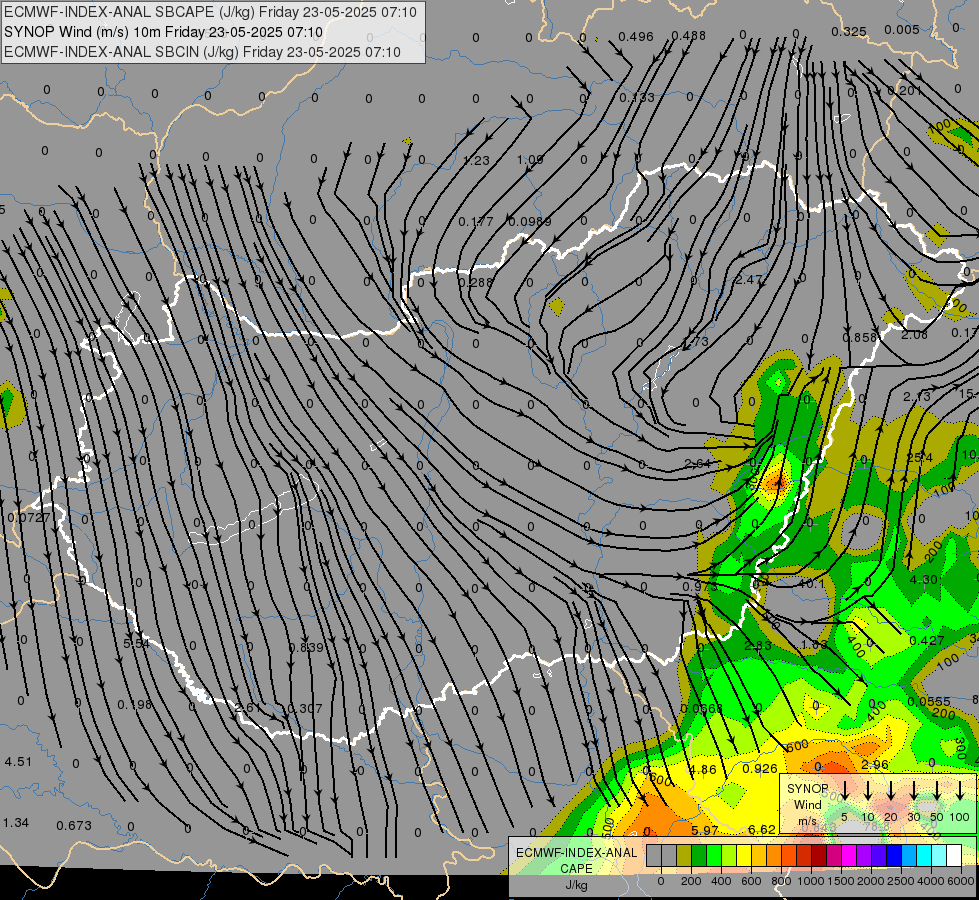This screenshot has height=900, width=979.
Task: Select the olive swatch in CAPE legend
Action: point(684,856)
